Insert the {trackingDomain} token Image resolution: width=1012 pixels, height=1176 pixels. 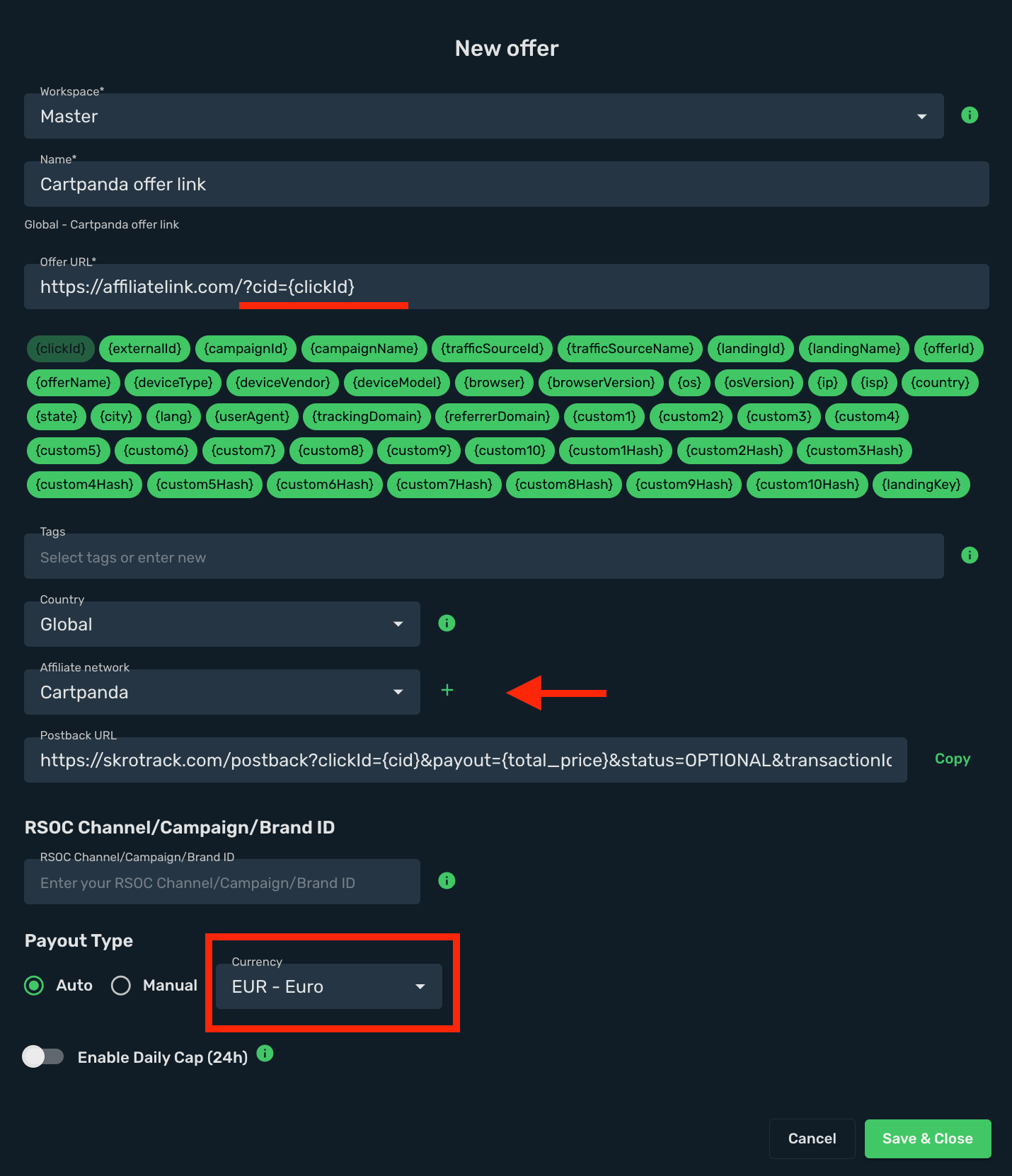tap(367, 417)
